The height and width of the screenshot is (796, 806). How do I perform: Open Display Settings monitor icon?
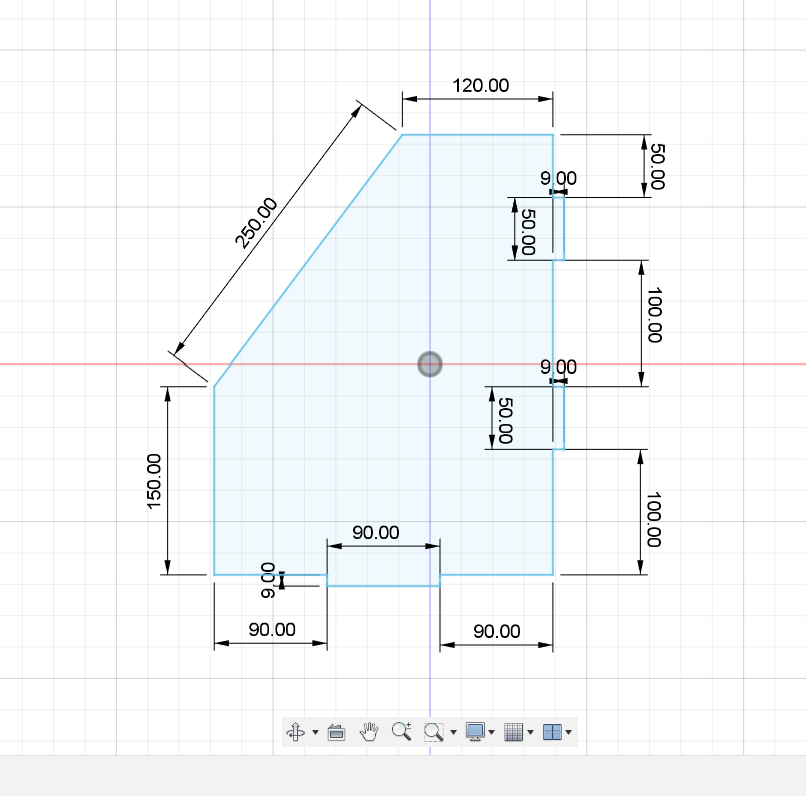click(x=475, y=731)
